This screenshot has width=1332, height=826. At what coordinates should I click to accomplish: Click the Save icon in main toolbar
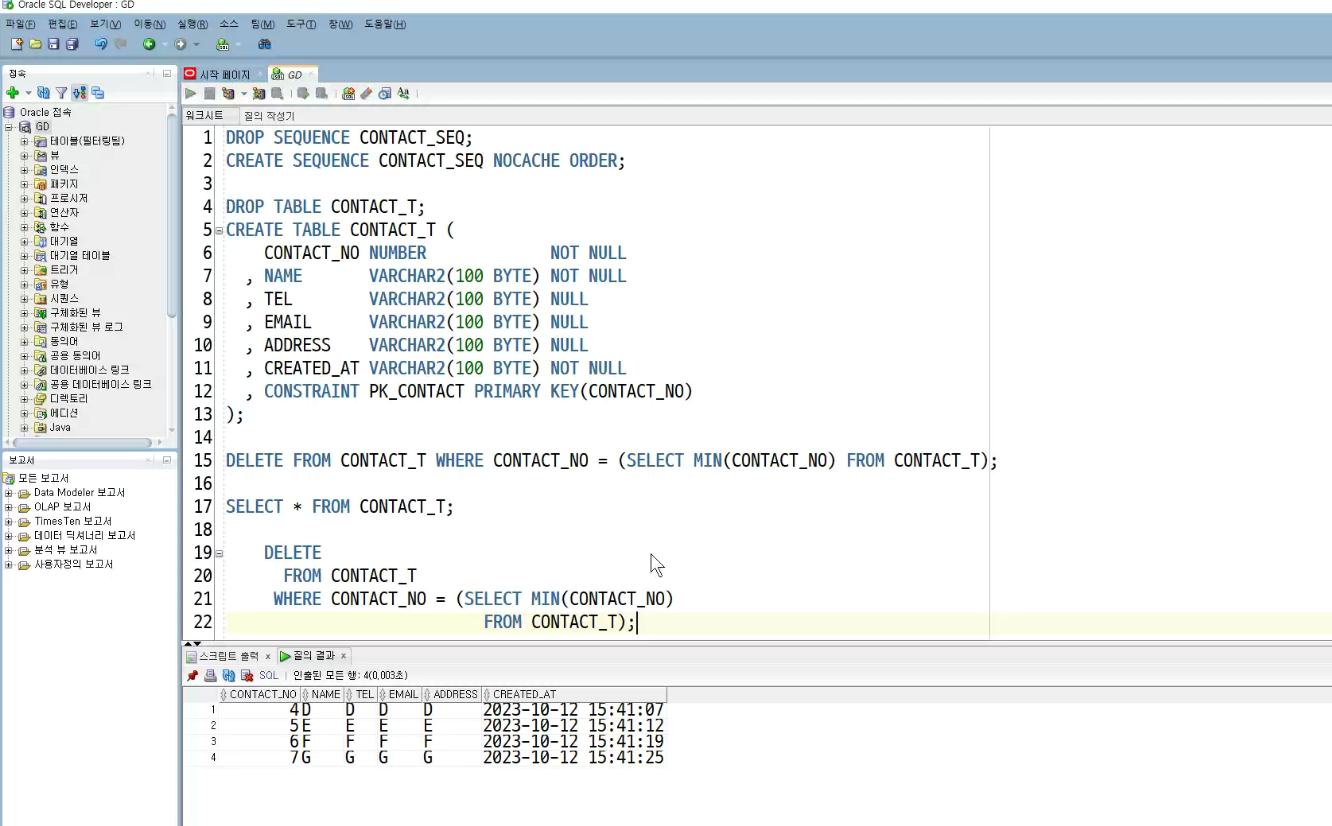coord(54,44)
